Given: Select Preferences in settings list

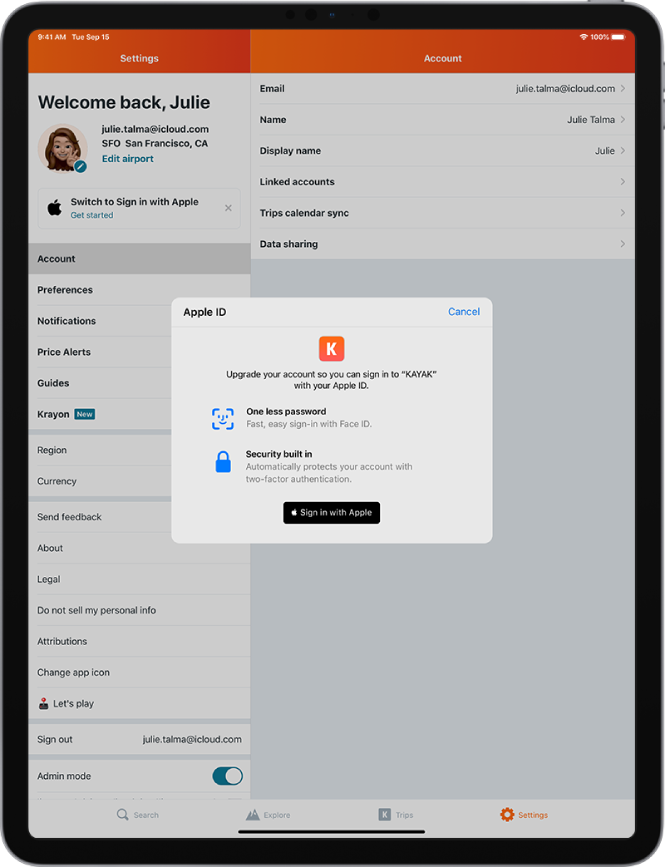Looking at the screenshot, I should click(139, 290).
